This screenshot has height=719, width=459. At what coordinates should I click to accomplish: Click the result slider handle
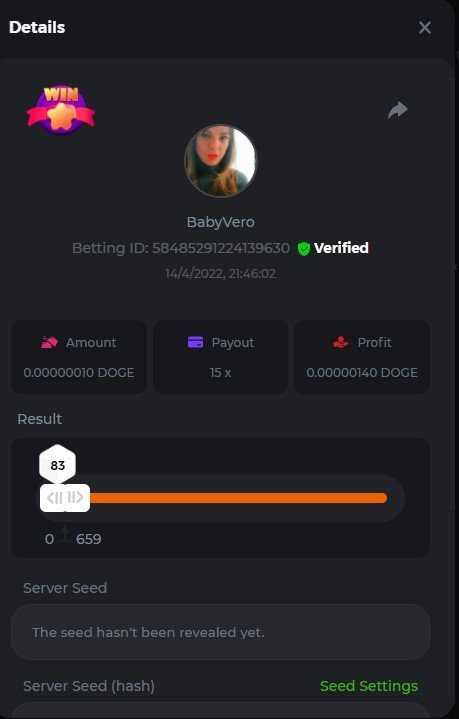point(65,498)
